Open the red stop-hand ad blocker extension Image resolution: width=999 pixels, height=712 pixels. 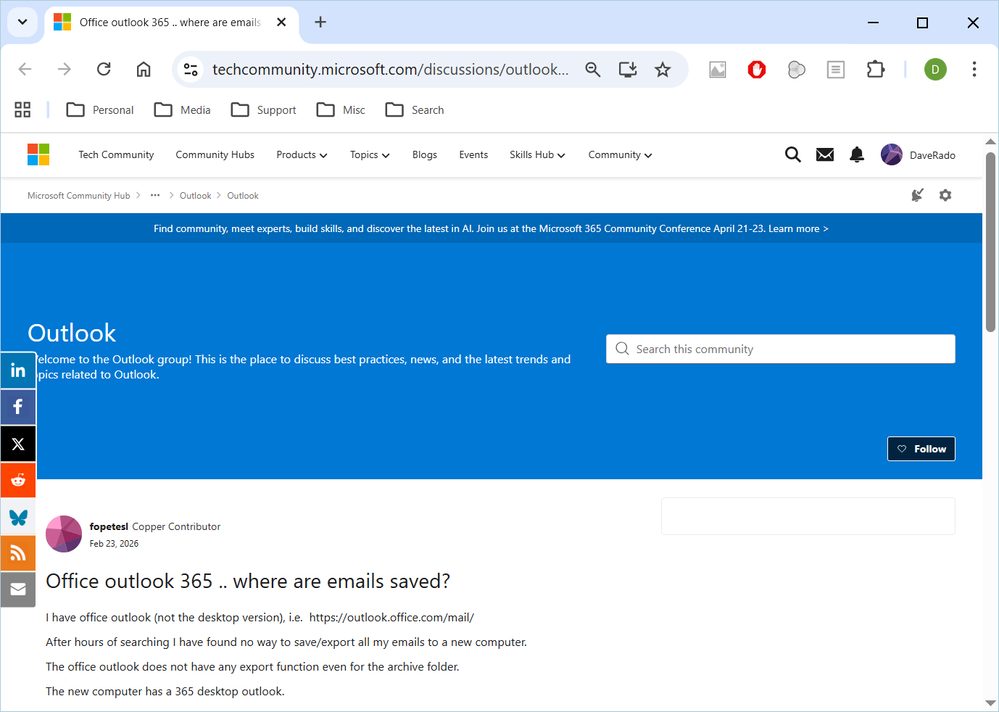click(x=757, y=69)
